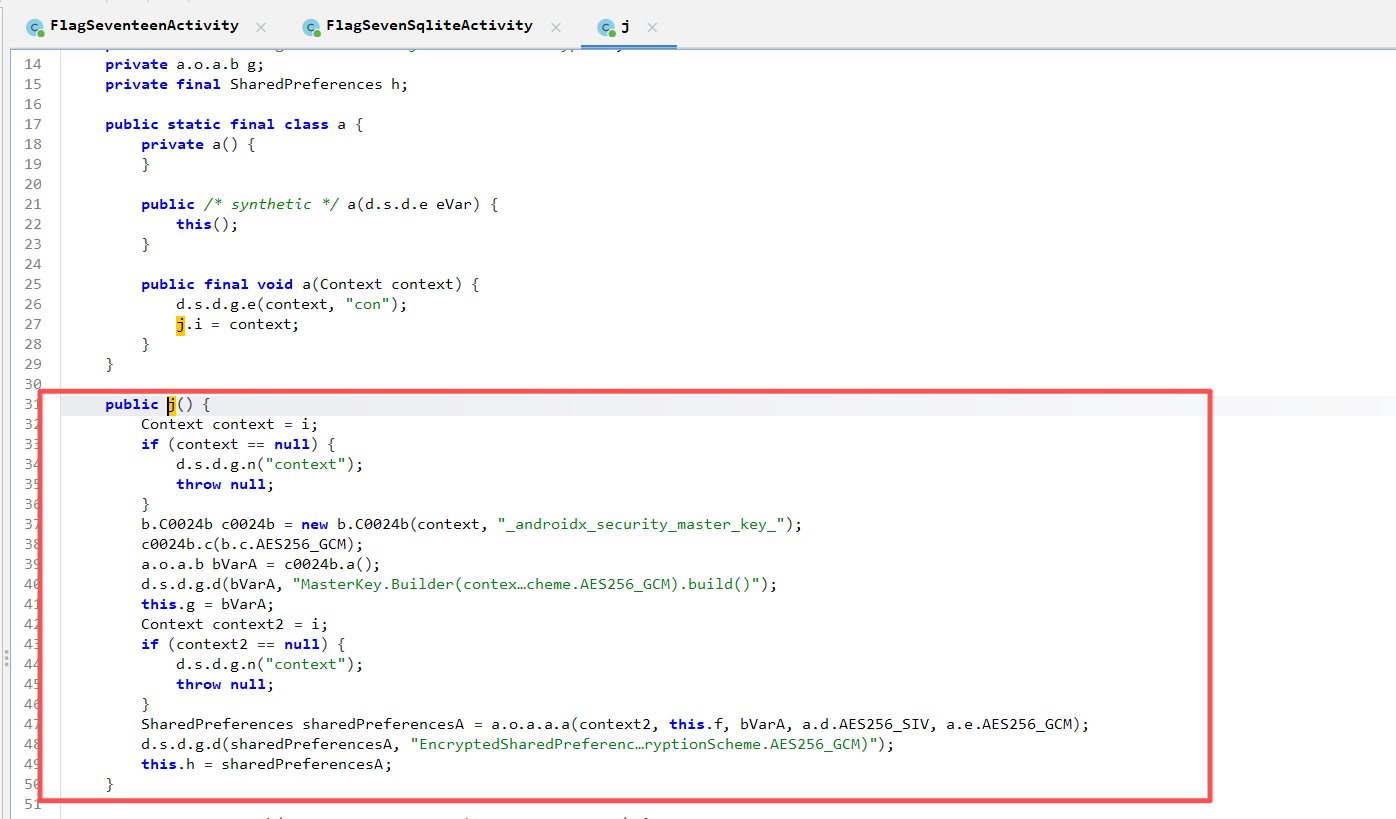Click the highlighted j constructor name on line 31
The width and height of the screenshot is (1396, 819).
tap(171, 404)
